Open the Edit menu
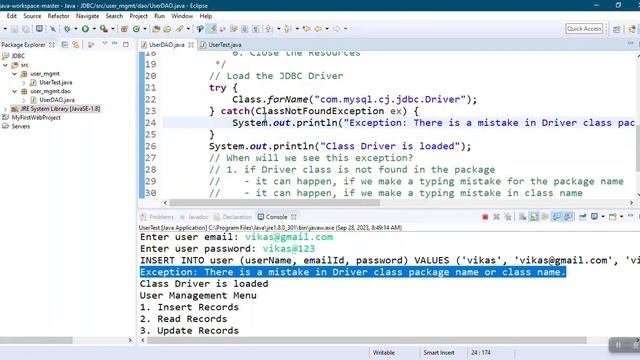 pos(12,16)
